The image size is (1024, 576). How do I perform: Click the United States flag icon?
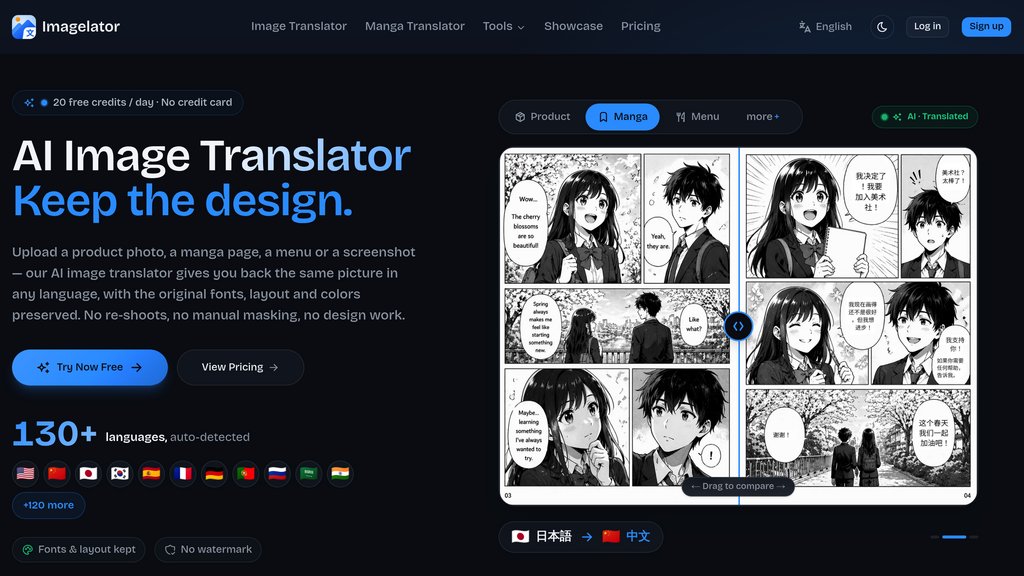(x=25, y=473)
